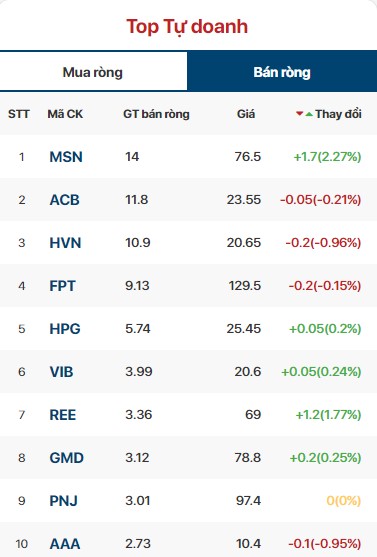This screenshot has height=557, width=377.
Task: Click the HPG ticker link
Action: (65, 329)
